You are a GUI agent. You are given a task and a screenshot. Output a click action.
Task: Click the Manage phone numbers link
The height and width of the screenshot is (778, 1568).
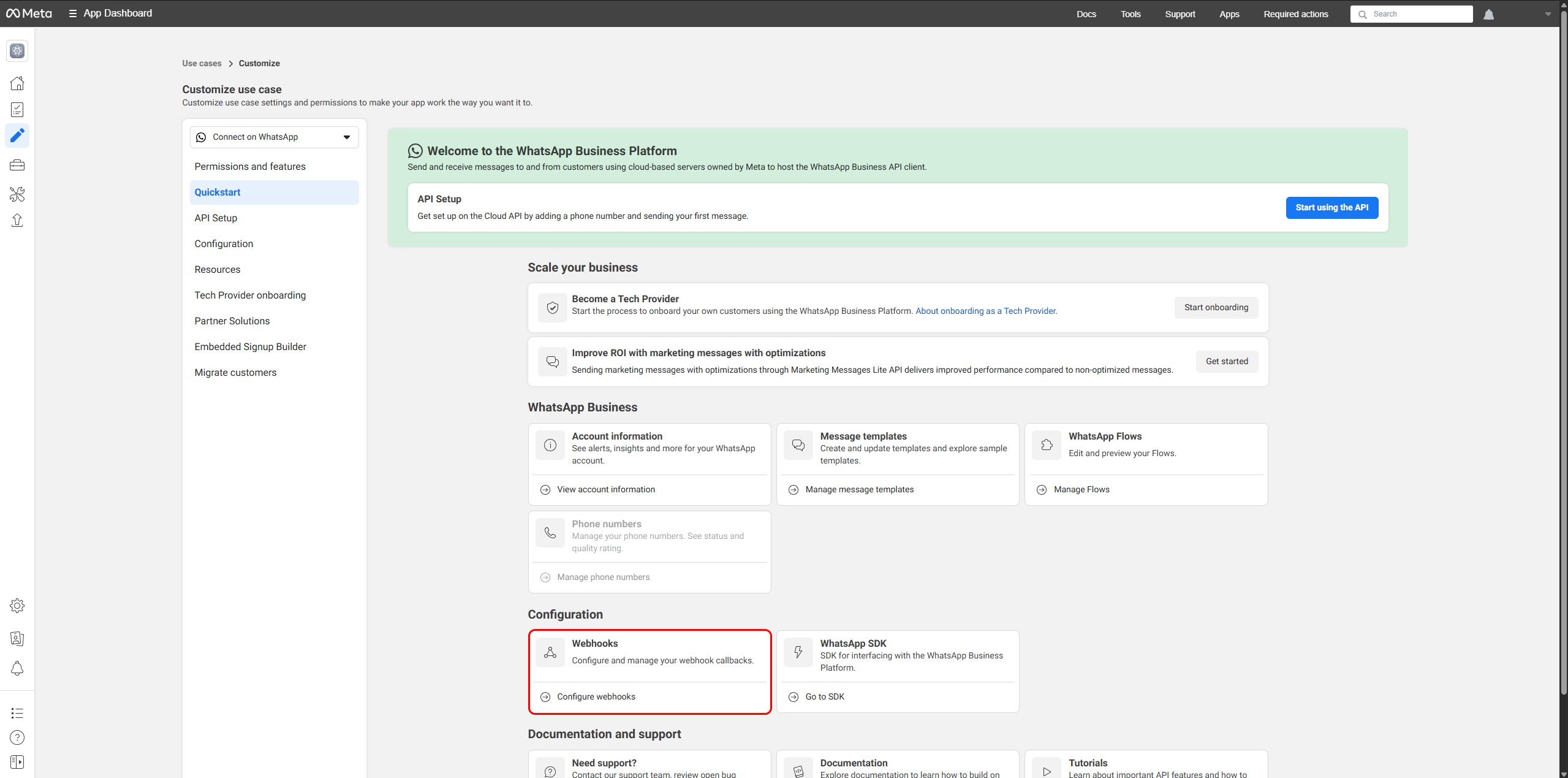click(603, 578)
